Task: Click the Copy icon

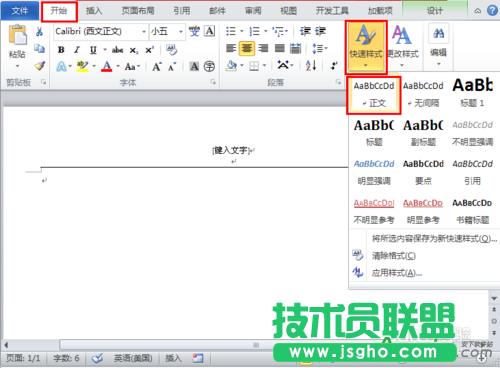Action: point(39,49)
